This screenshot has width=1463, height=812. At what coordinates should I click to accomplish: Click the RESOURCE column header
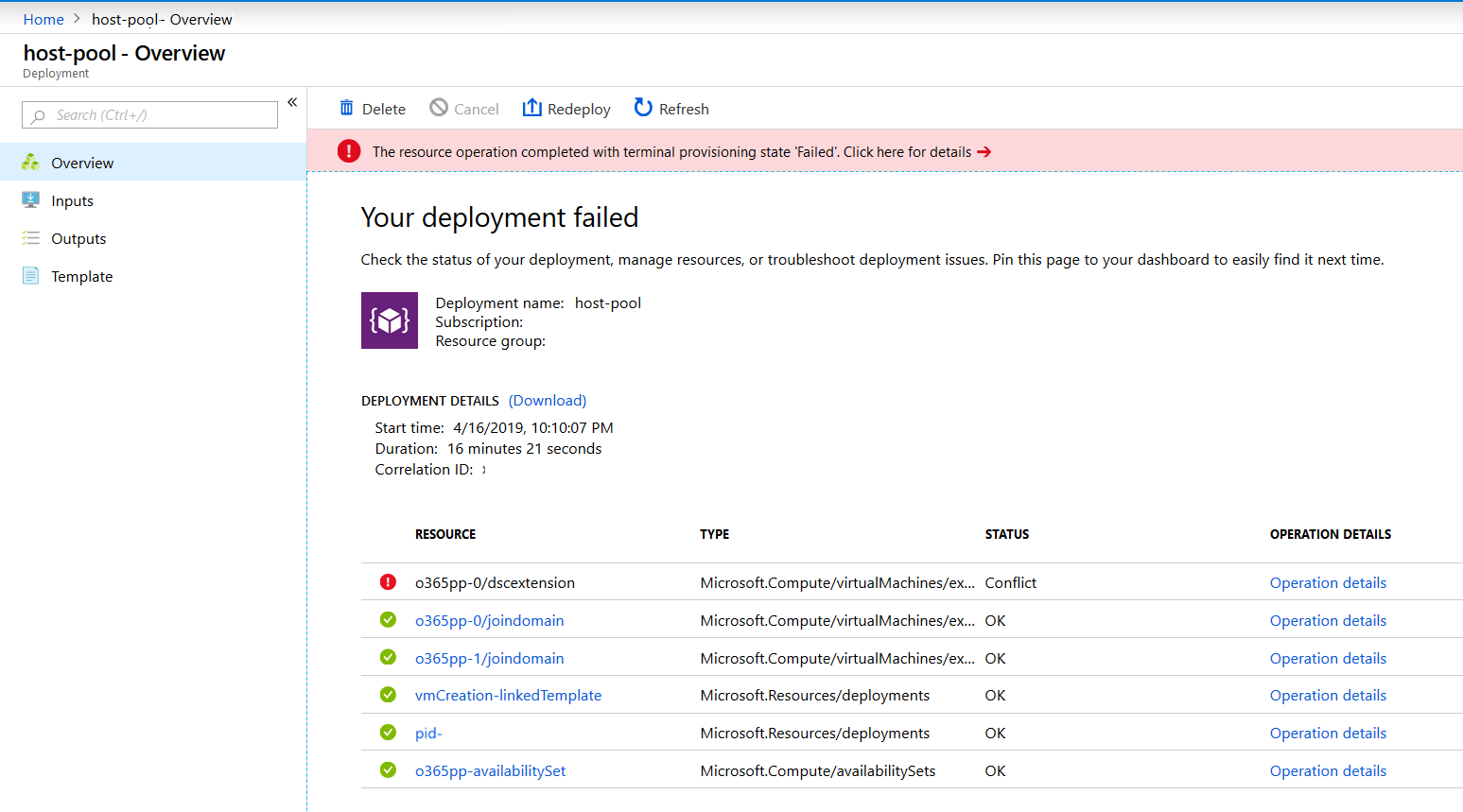445,534
